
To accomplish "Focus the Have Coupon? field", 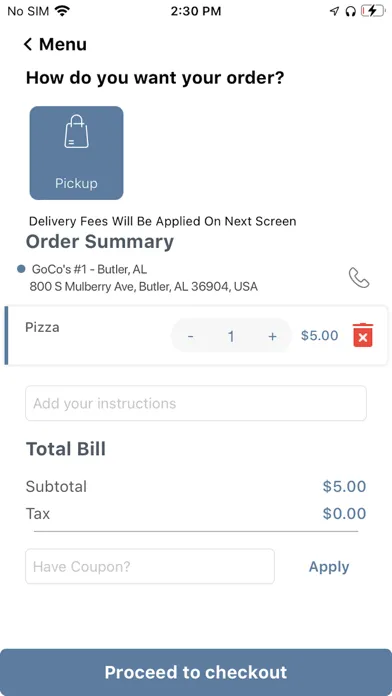I will (150, 566).
